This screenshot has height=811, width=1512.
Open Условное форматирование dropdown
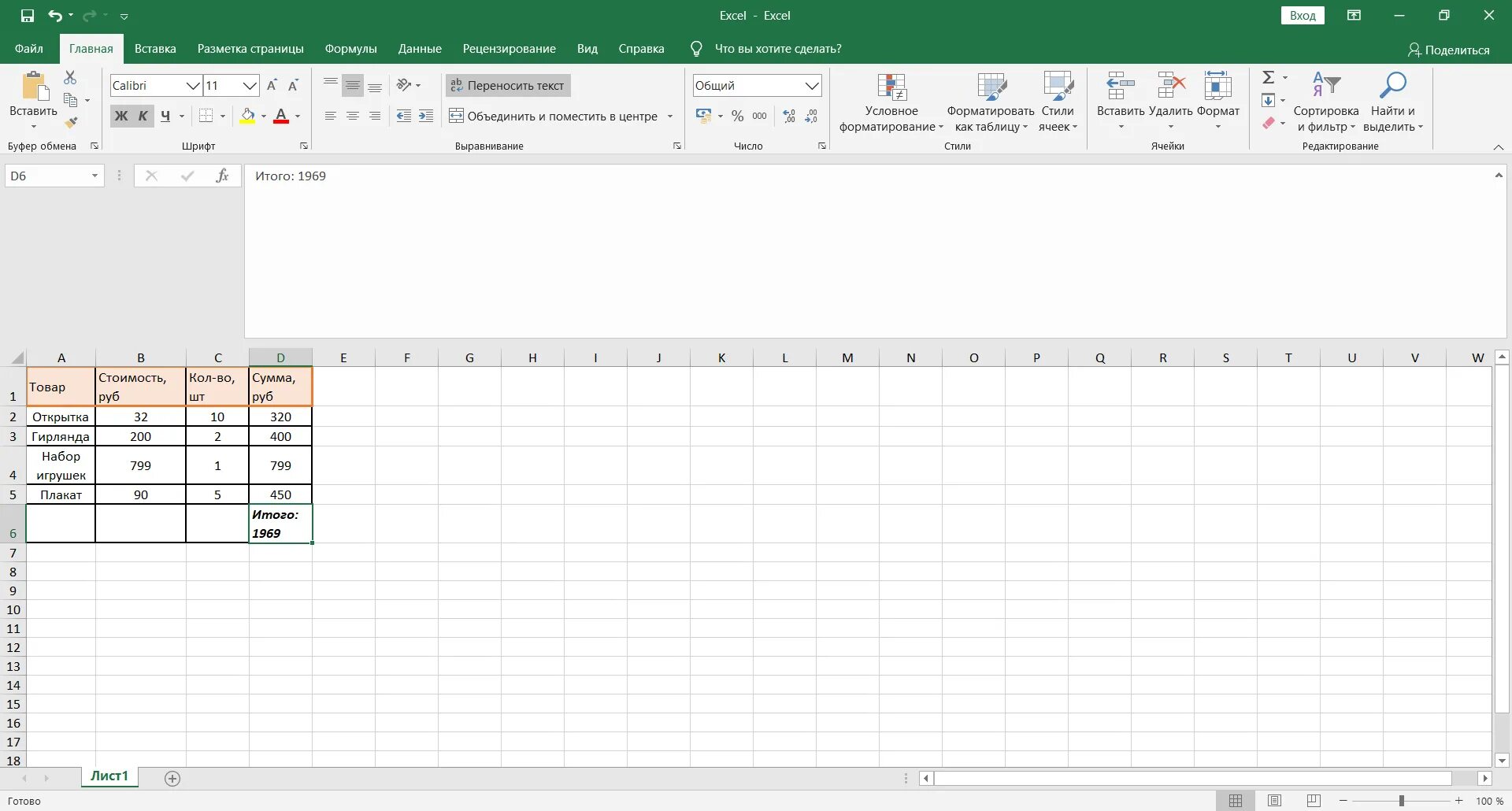[x=891, y=103]
